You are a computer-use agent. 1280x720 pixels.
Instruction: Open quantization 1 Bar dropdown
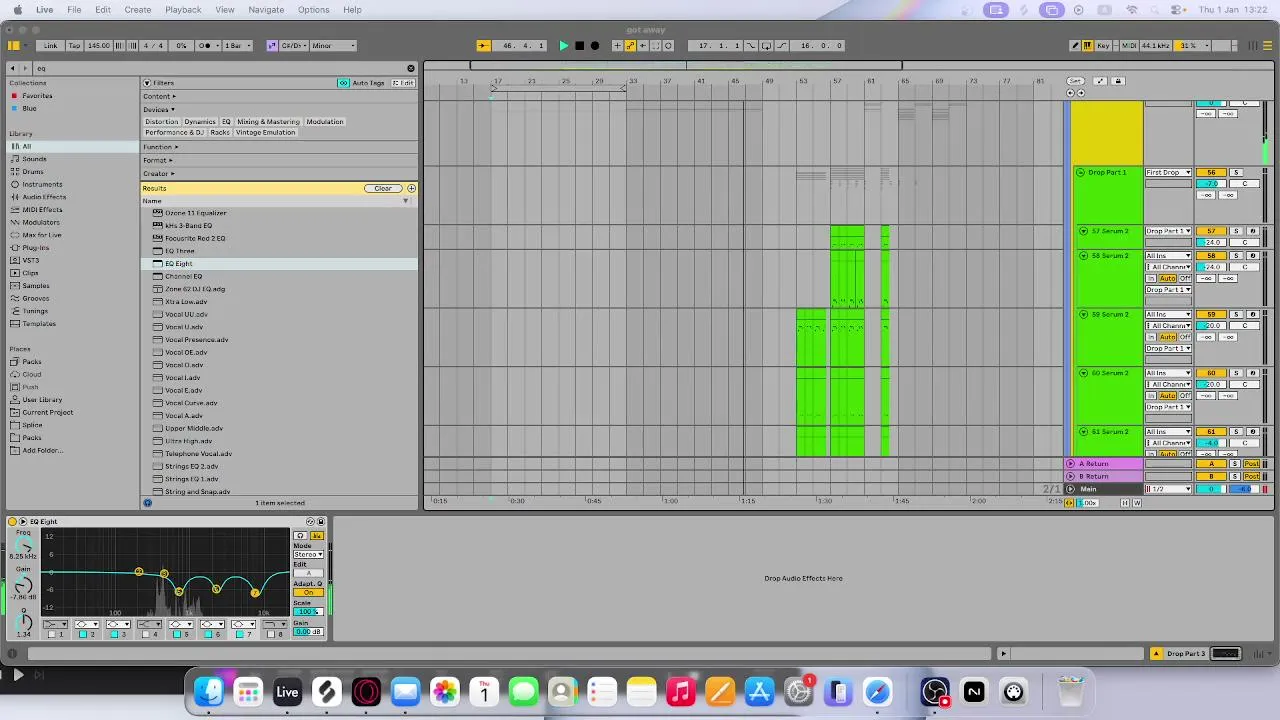point(236,45)
